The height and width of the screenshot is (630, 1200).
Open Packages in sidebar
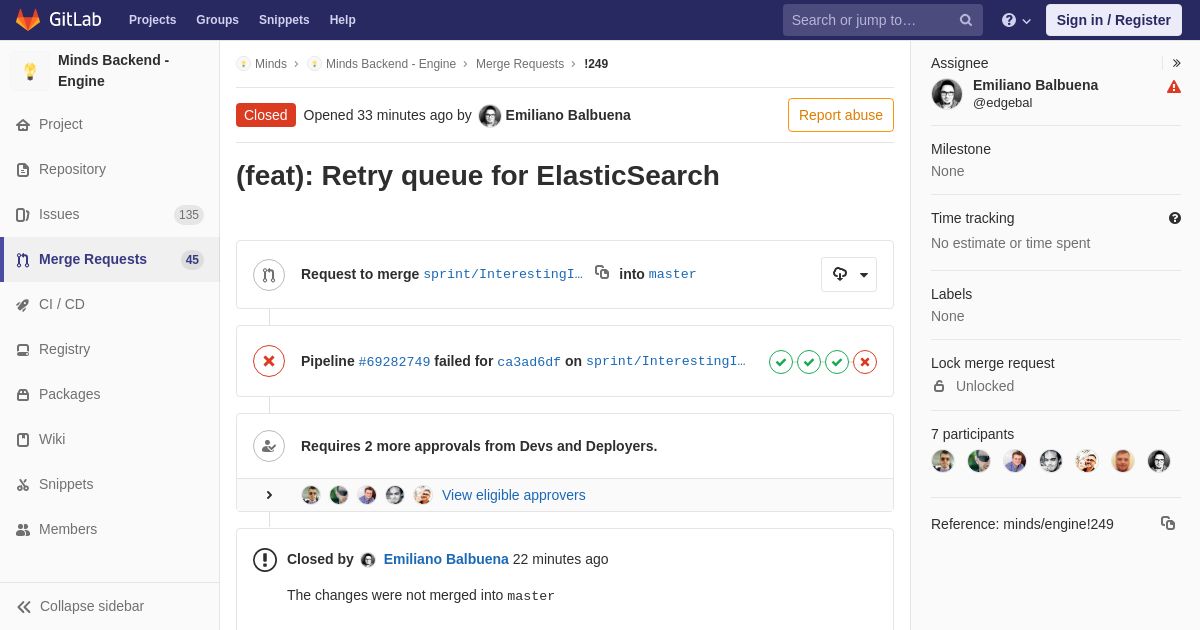coord(69,394)
